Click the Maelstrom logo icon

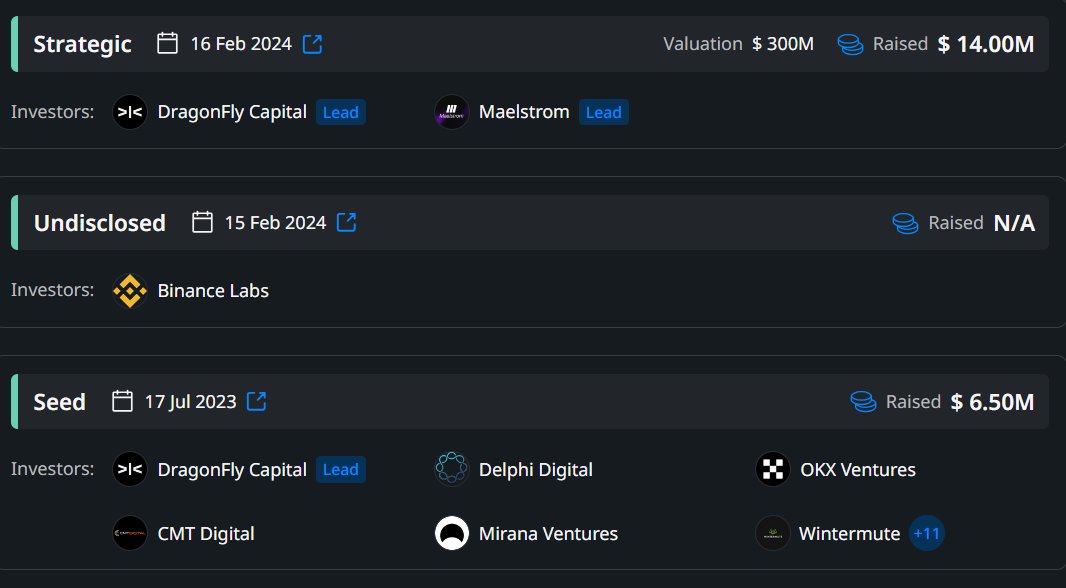[451, 112]
